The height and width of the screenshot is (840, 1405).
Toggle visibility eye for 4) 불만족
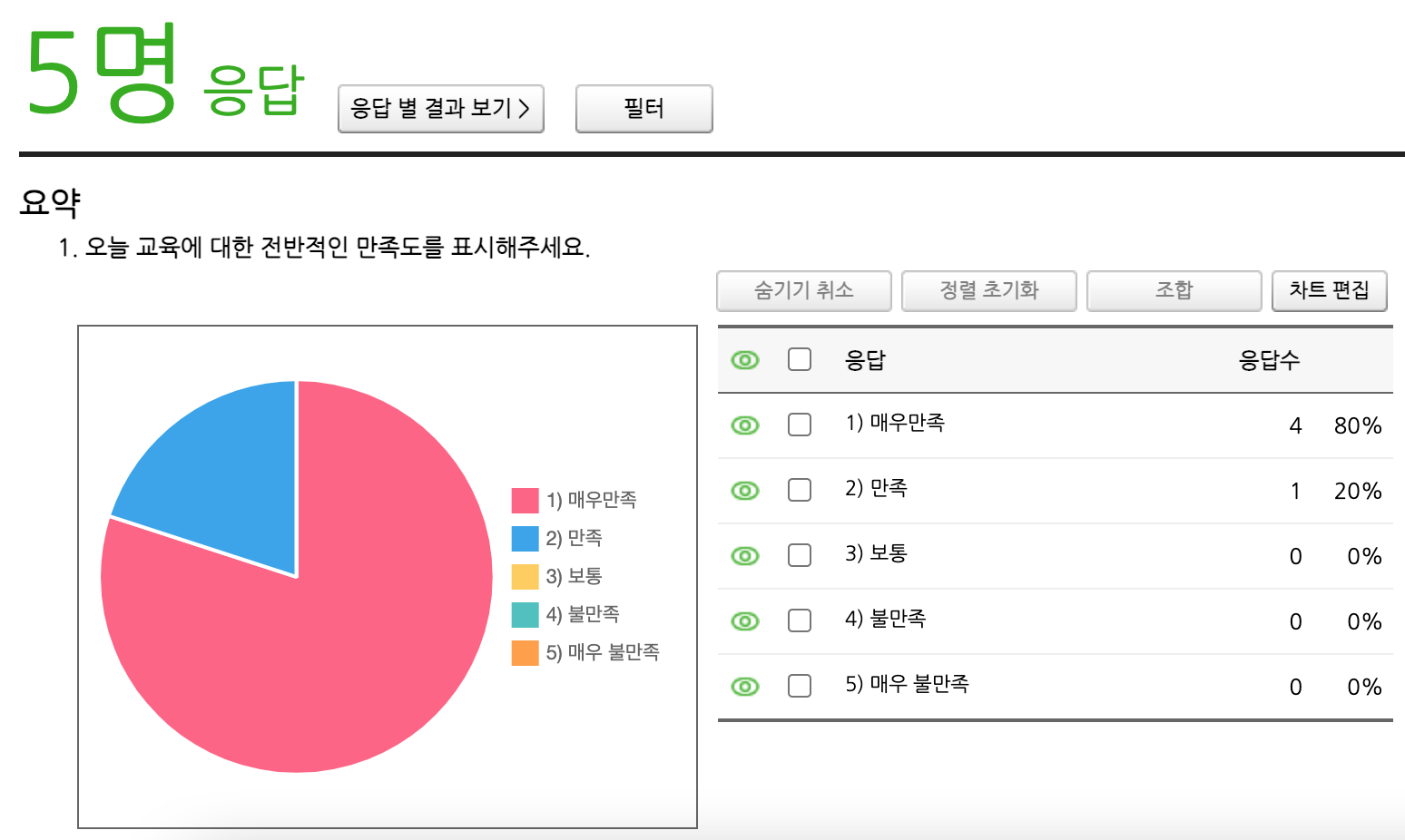745,621
